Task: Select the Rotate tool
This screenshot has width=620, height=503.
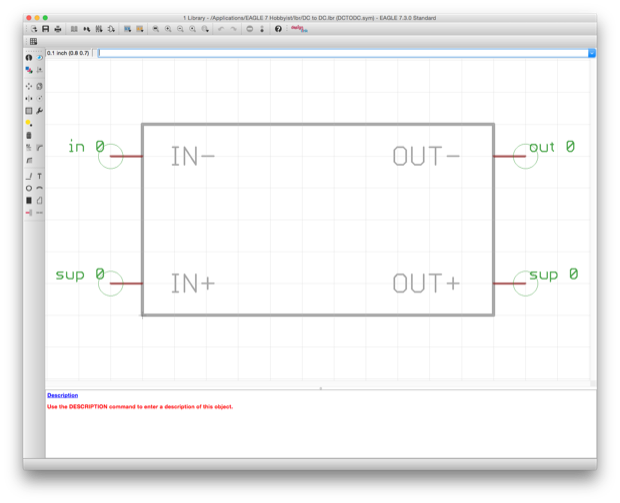Action: coord(40,98)
